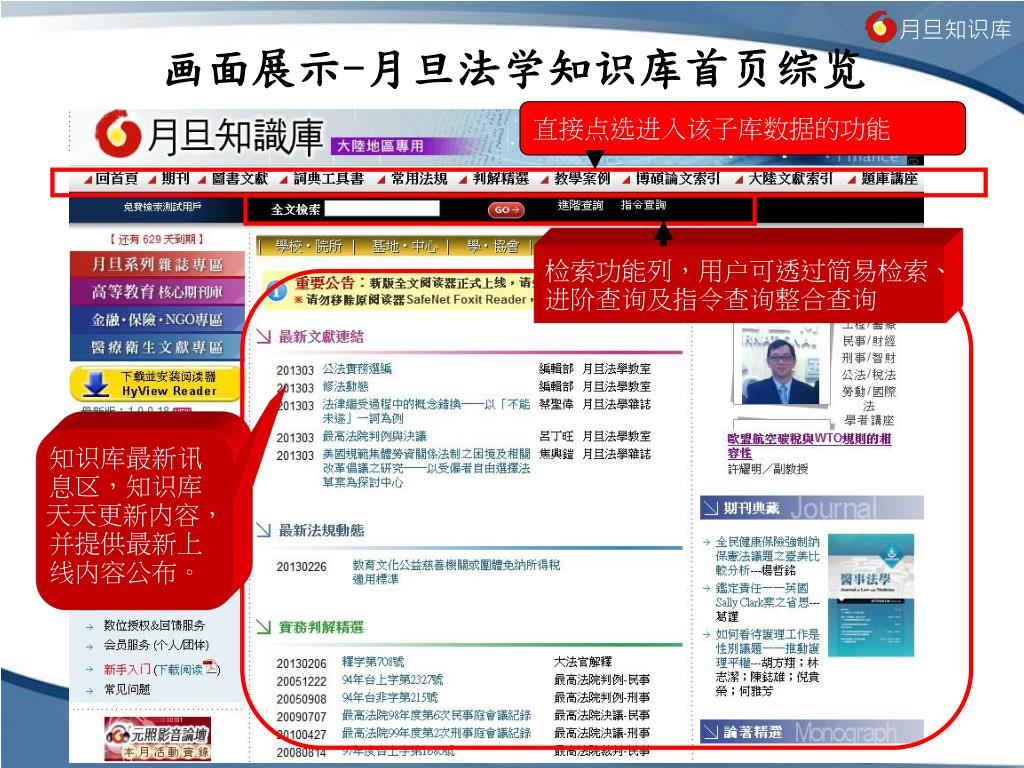Open the 題庫講座 menu item
The width and height of the screenshot is (1024, 768).
click(x=889, y=178)
